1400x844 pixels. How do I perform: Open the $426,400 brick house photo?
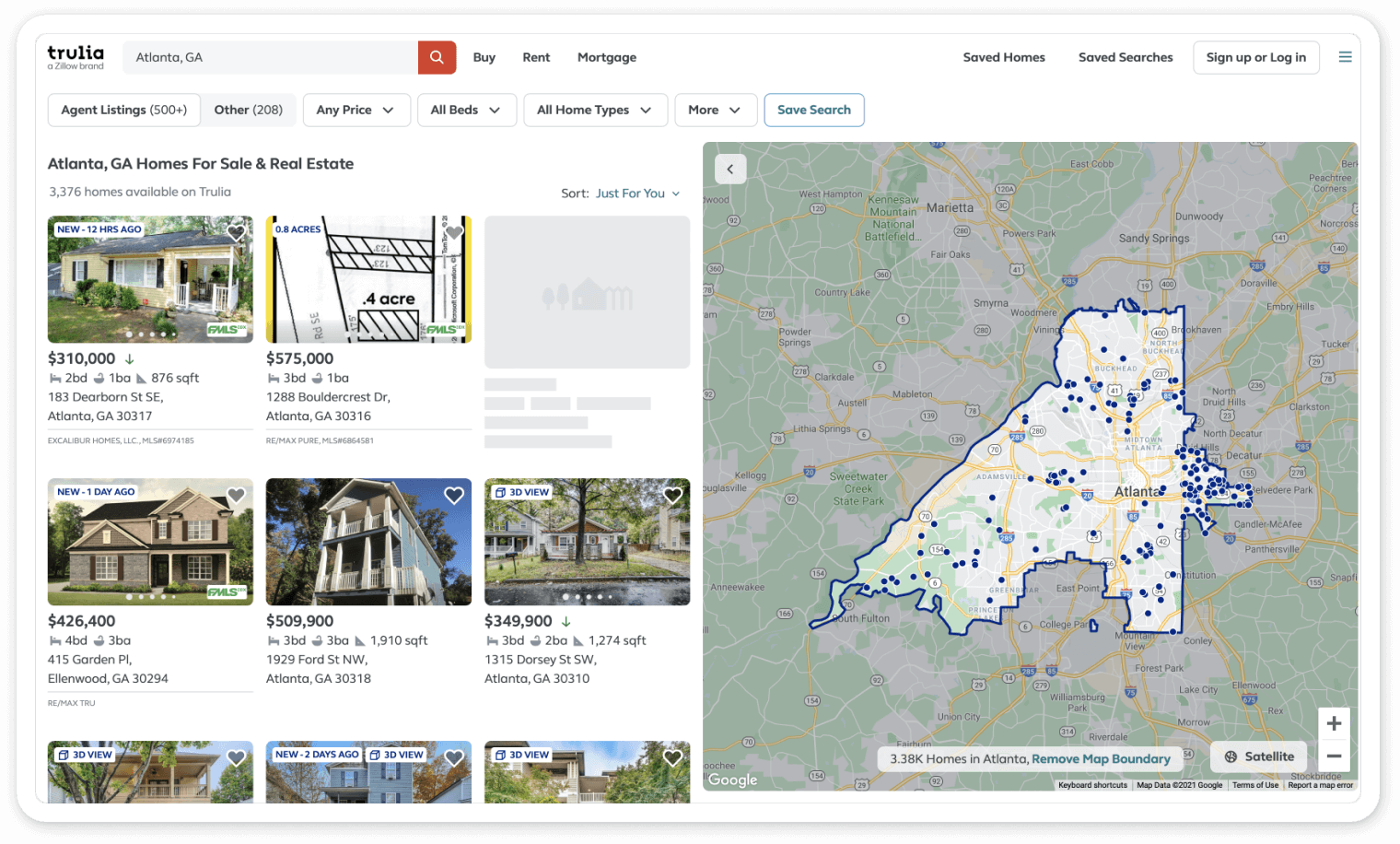point(150,542)
